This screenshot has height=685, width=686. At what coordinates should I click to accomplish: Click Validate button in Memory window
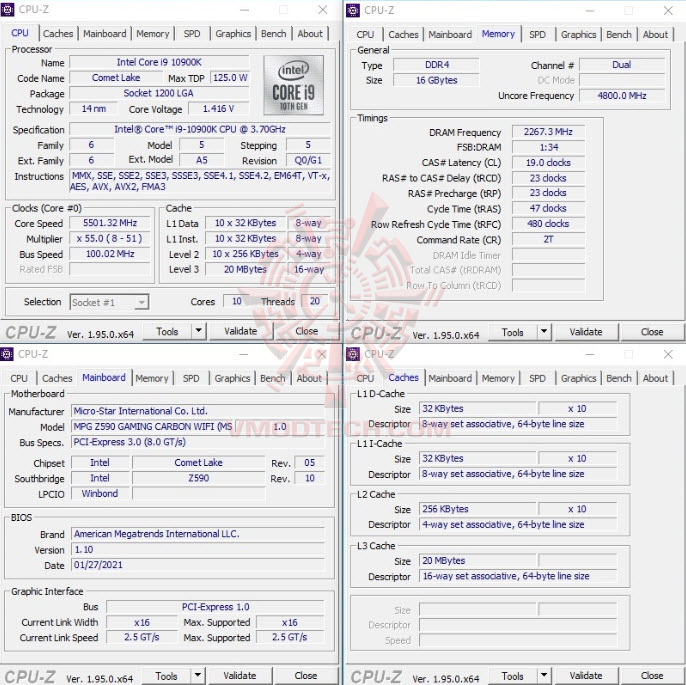(x=586, y=332)
